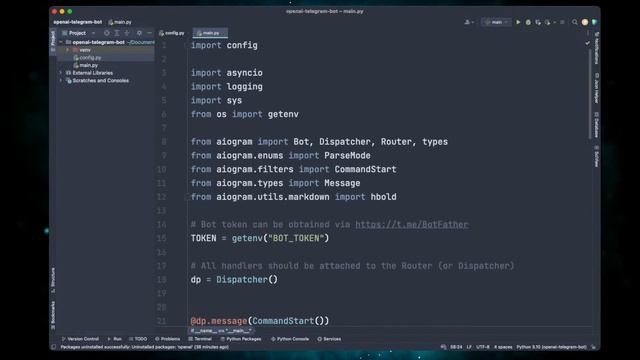
Task: Follow the https://t.me/BotFather link in the comment
Action: tap(411, 224)
